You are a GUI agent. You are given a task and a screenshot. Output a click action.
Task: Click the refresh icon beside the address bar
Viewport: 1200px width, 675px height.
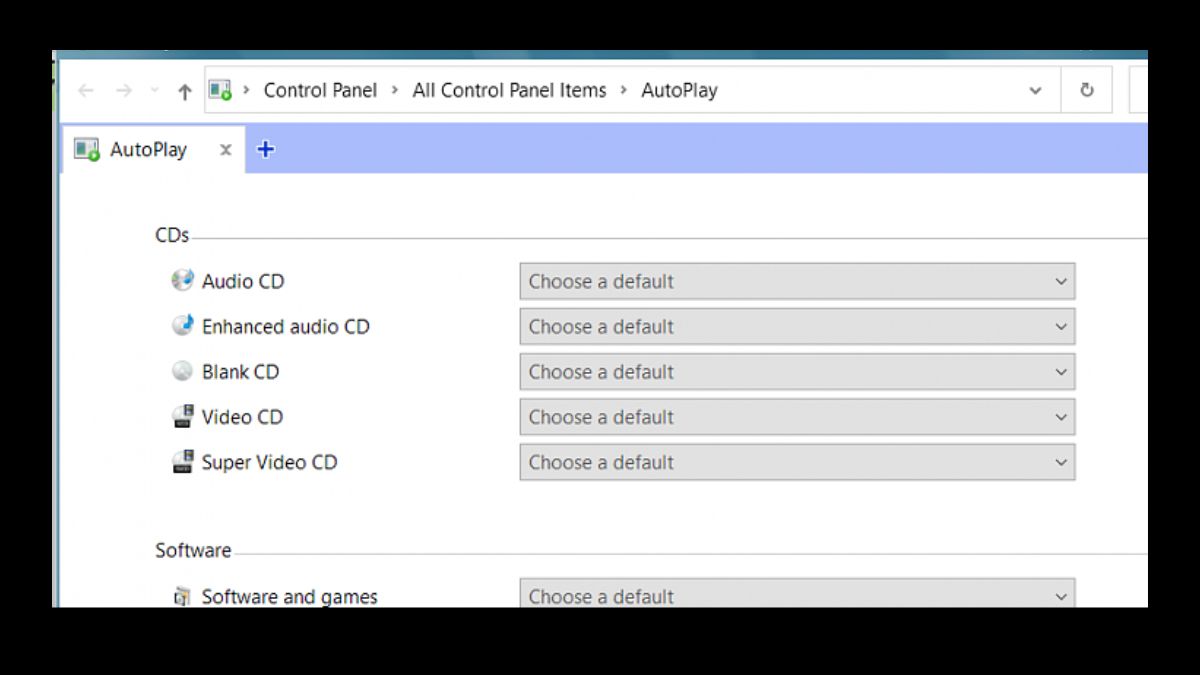coord(1087,90)
